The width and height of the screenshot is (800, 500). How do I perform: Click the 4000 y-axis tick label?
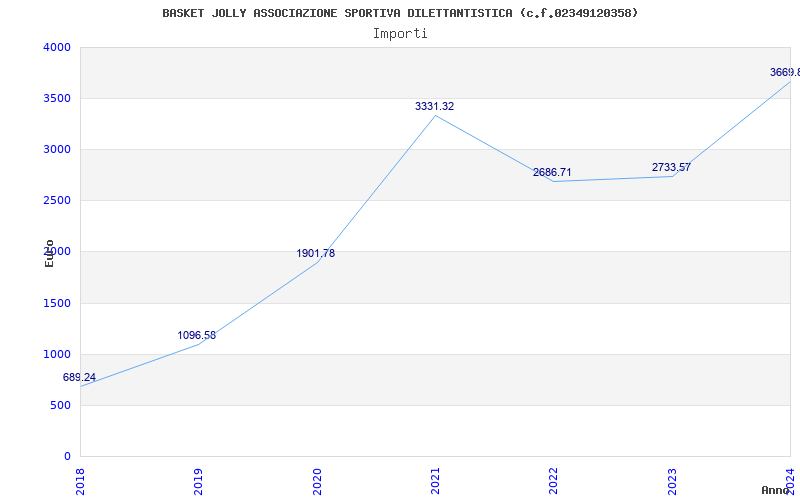57,48
